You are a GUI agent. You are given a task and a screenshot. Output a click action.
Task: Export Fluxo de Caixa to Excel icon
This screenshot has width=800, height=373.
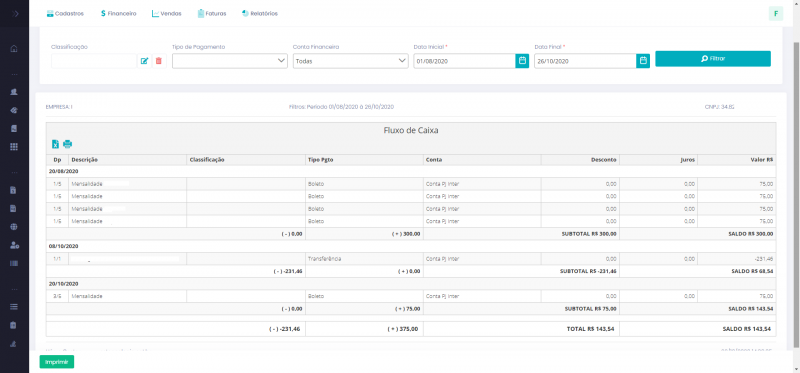coord(55,144)
